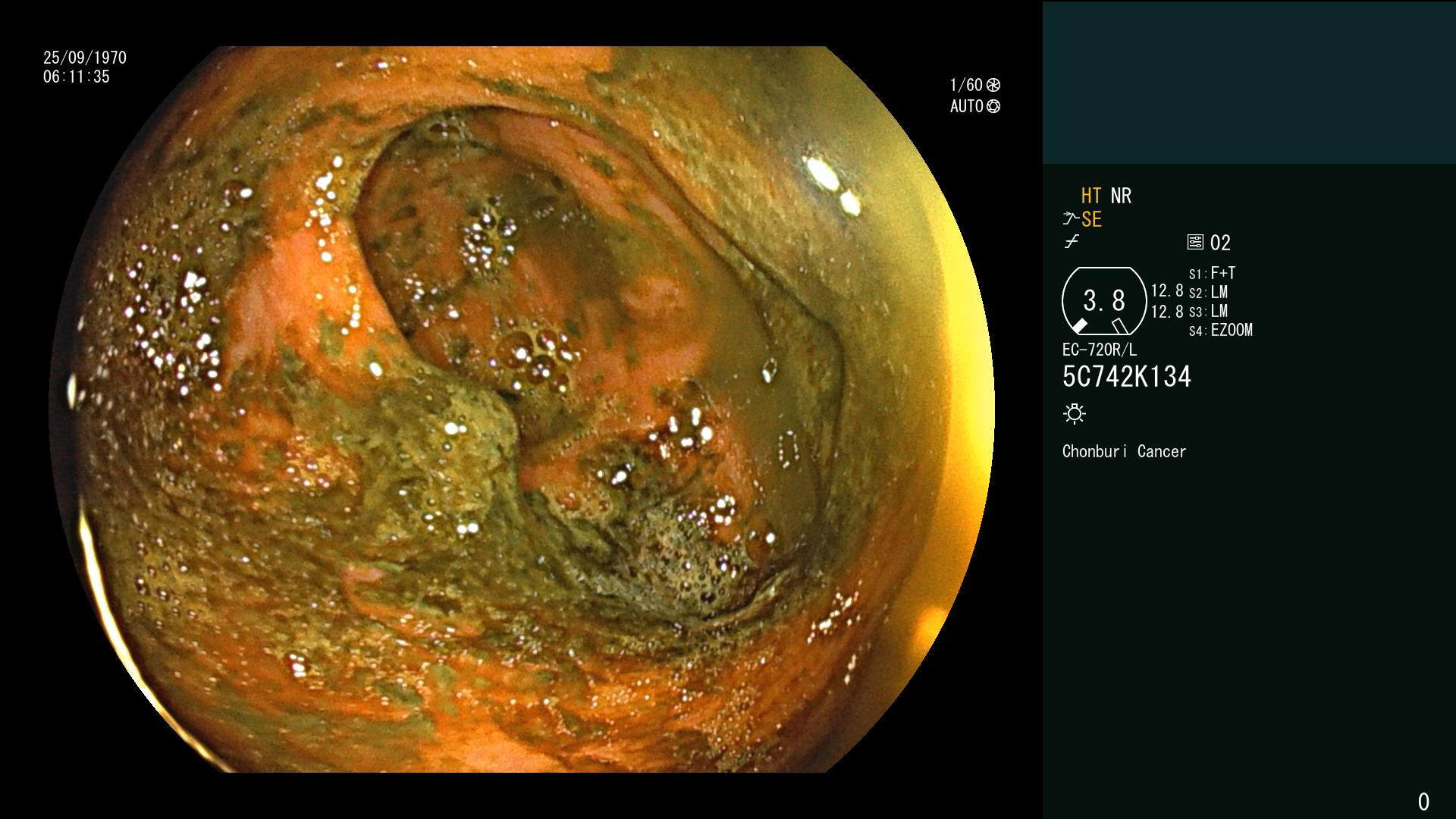
Task: Click the endoscopic colon image
Action: point(522,409)
